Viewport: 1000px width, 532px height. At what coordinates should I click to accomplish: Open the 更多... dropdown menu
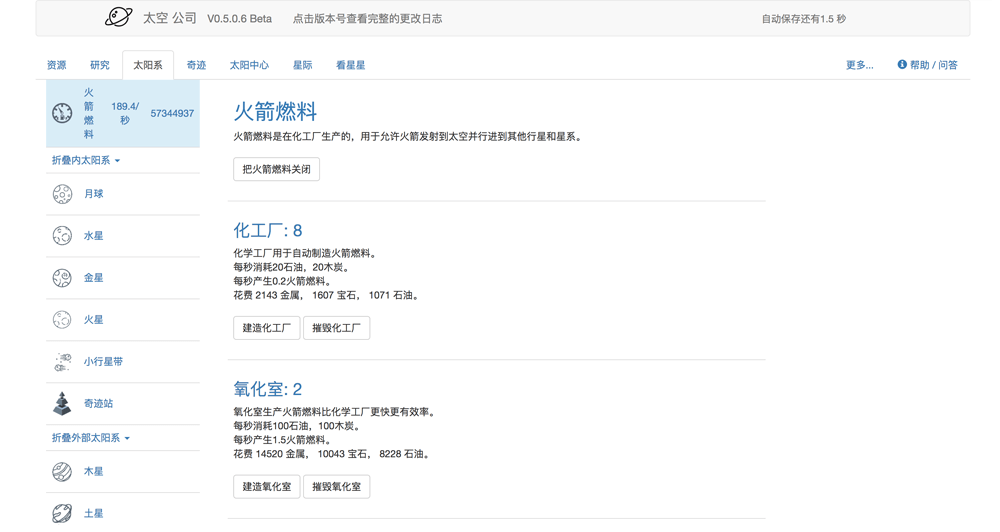pos(859,65)
